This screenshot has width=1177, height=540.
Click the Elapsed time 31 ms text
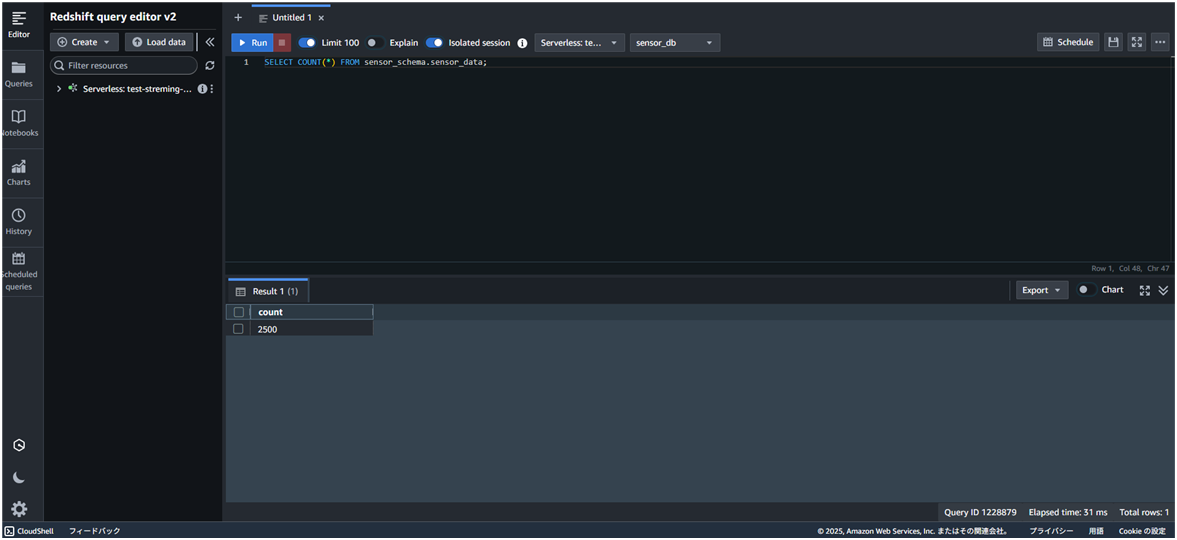coord(1067,512)
